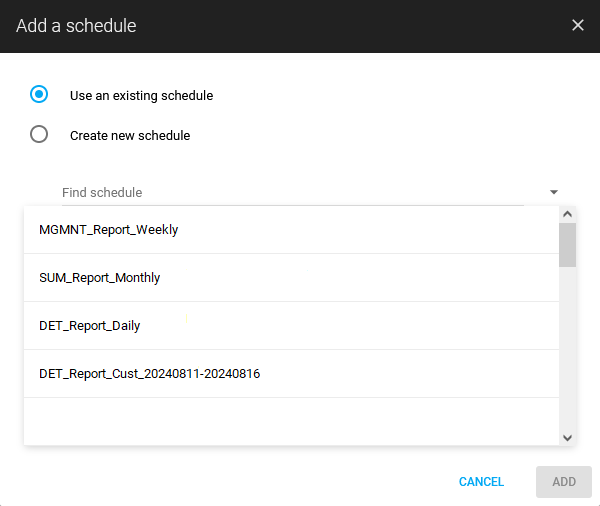Click the empty dark header bar area
The width and height of the screenshot is (600, 506).
(350, 26)
